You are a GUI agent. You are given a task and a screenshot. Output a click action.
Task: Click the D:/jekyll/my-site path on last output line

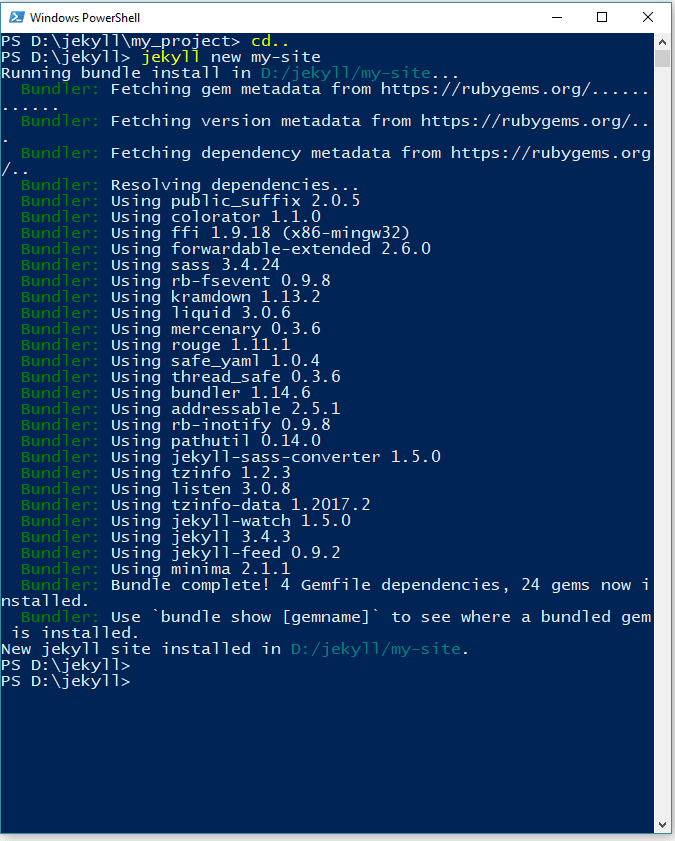[x=375, y=649]
